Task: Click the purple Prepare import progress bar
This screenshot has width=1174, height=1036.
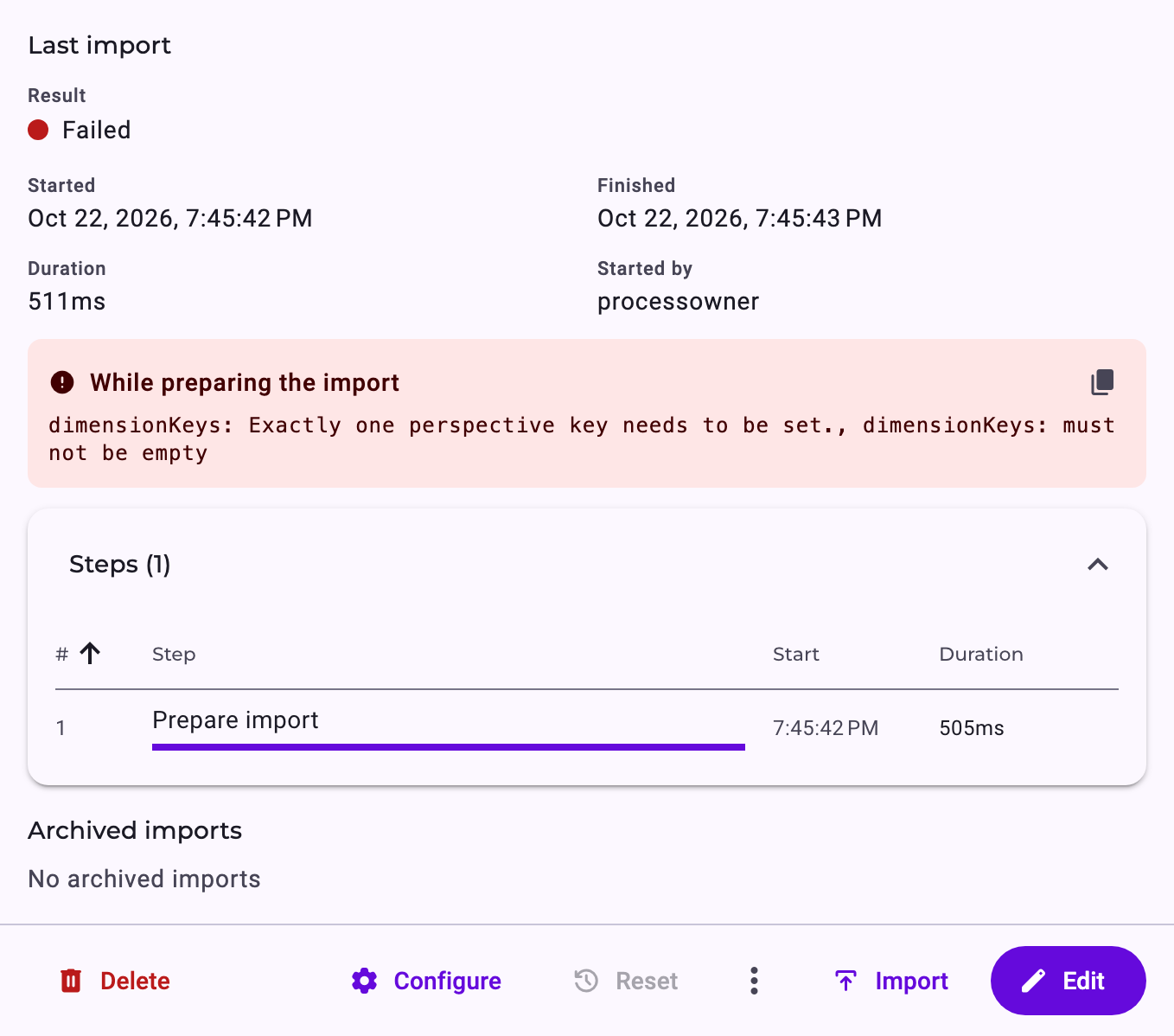Action: [449, 747]
